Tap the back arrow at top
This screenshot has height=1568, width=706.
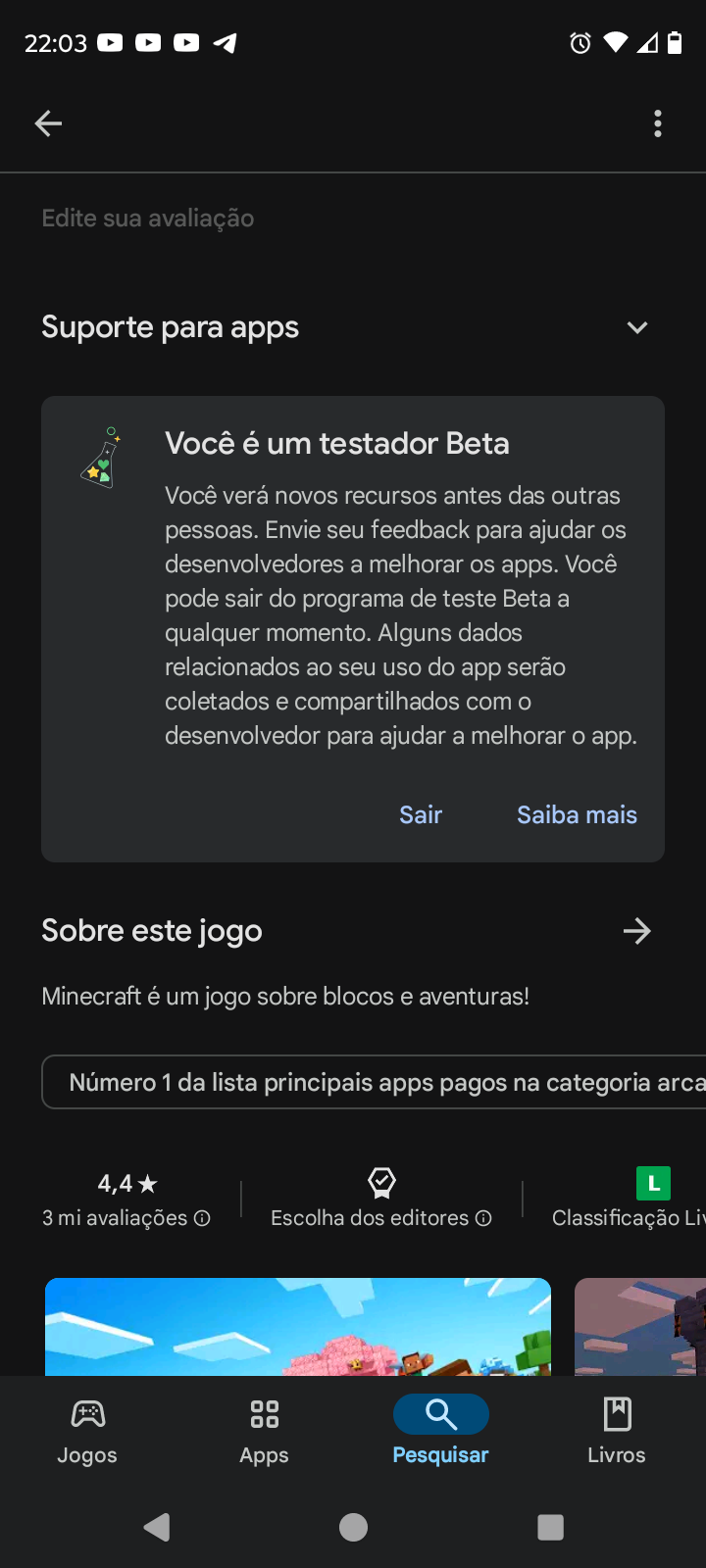[48, 123]
